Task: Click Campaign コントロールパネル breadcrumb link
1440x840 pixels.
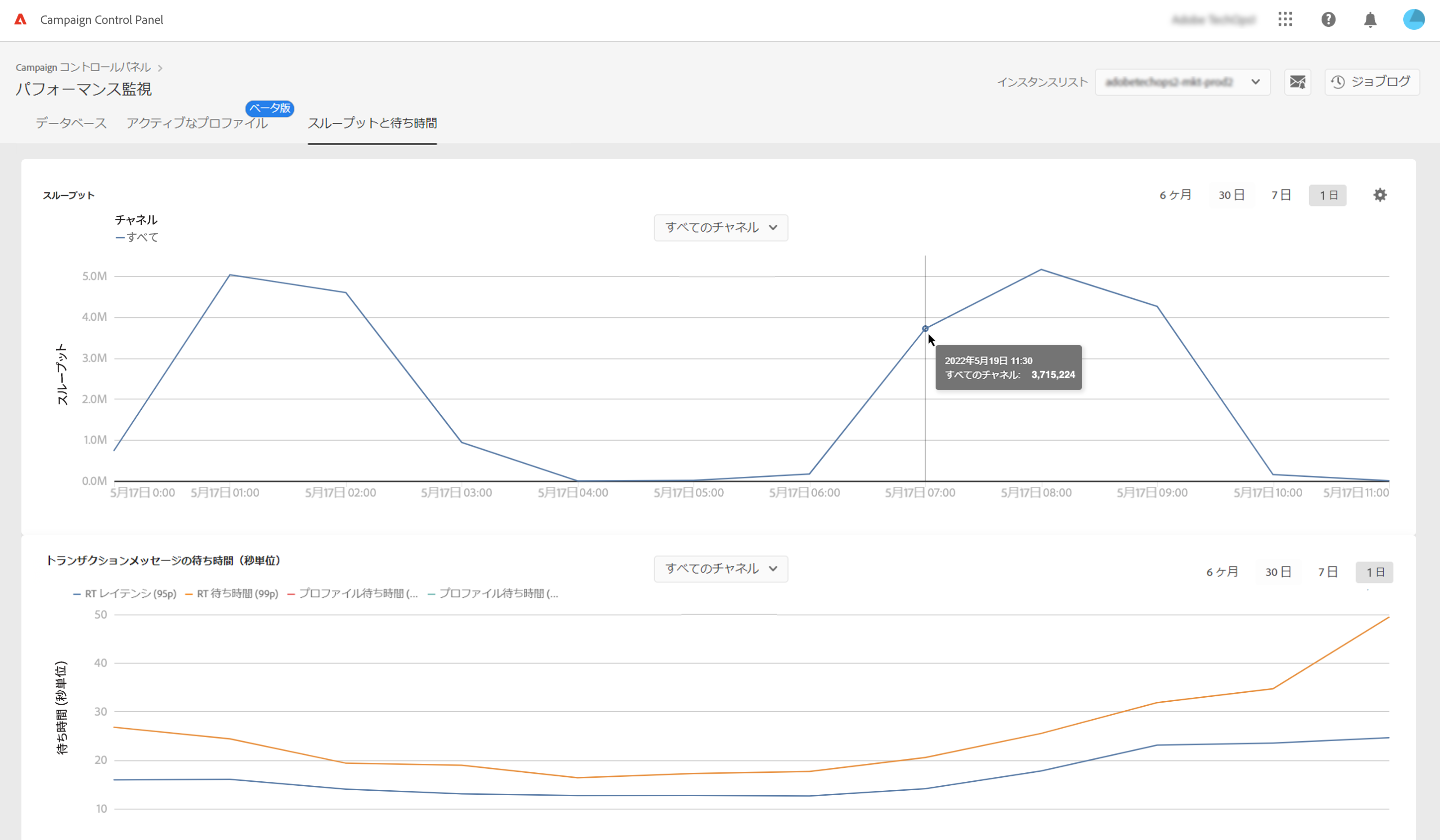Action: pos(83,68)
